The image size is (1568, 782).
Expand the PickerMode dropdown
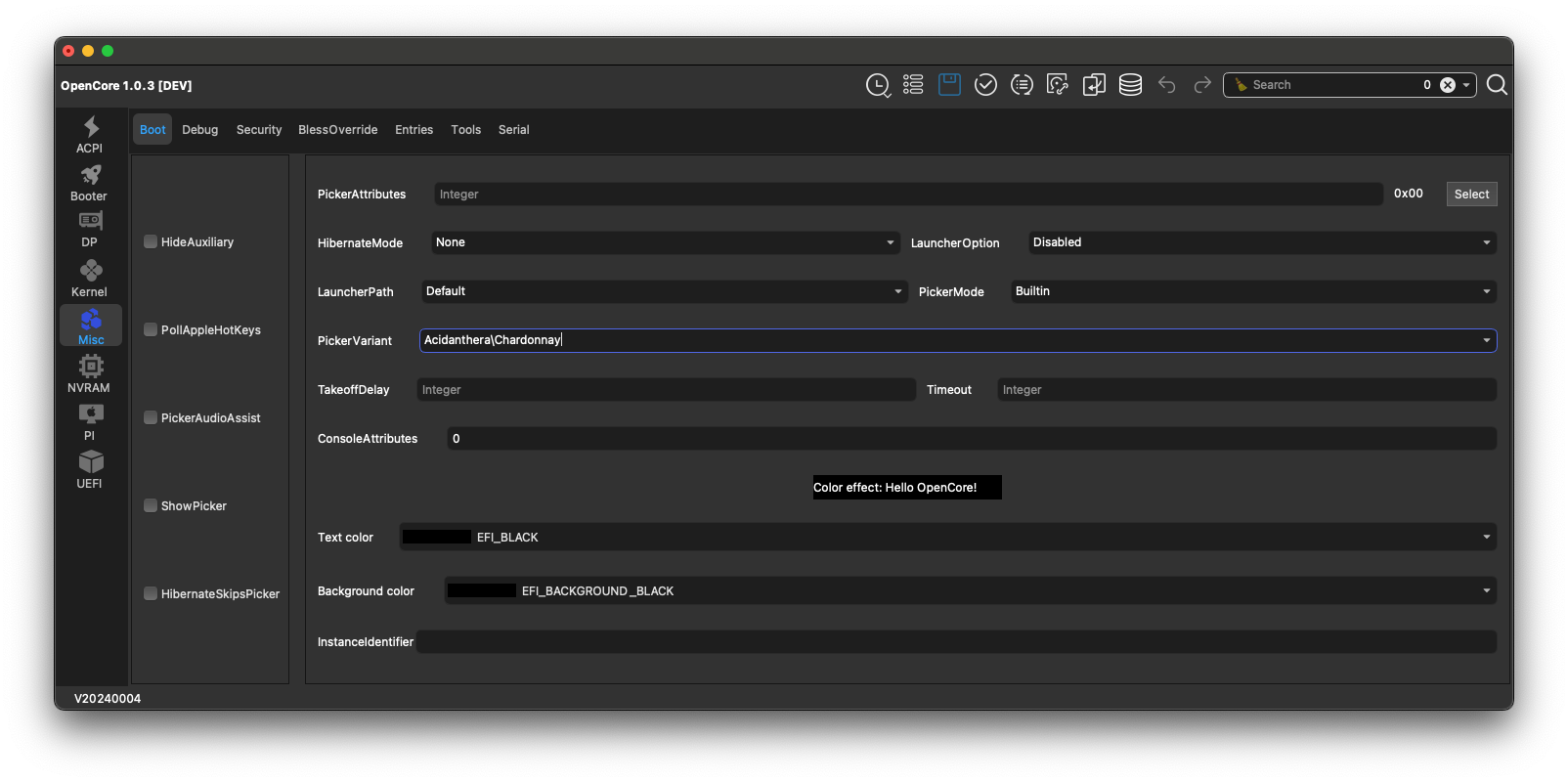[1253, 291]
